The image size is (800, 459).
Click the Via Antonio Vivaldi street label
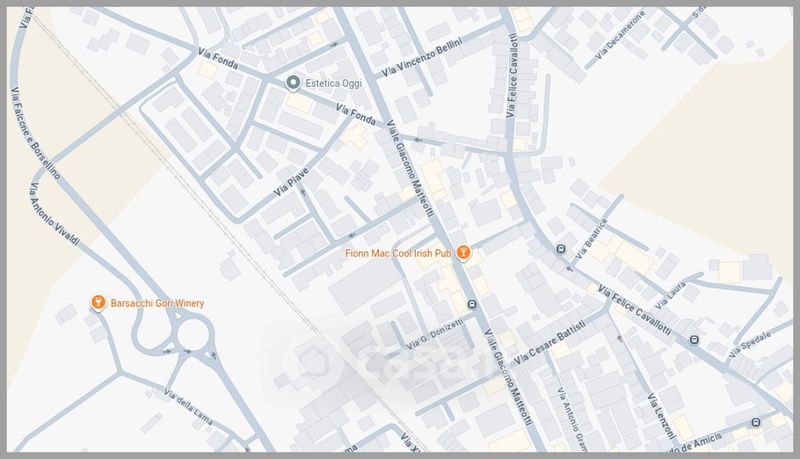(55, 214)
